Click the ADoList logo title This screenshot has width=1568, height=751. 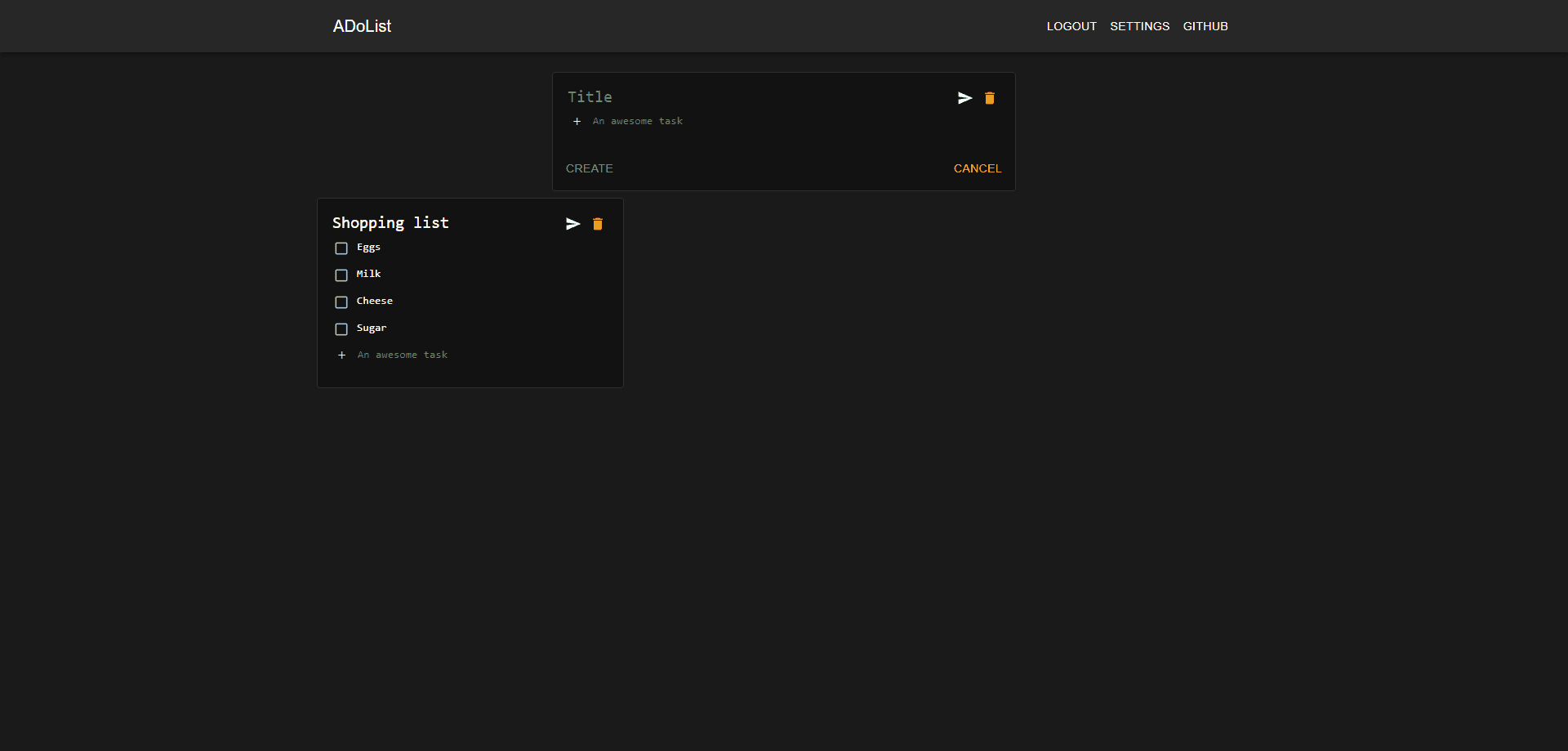pos(362,26)
